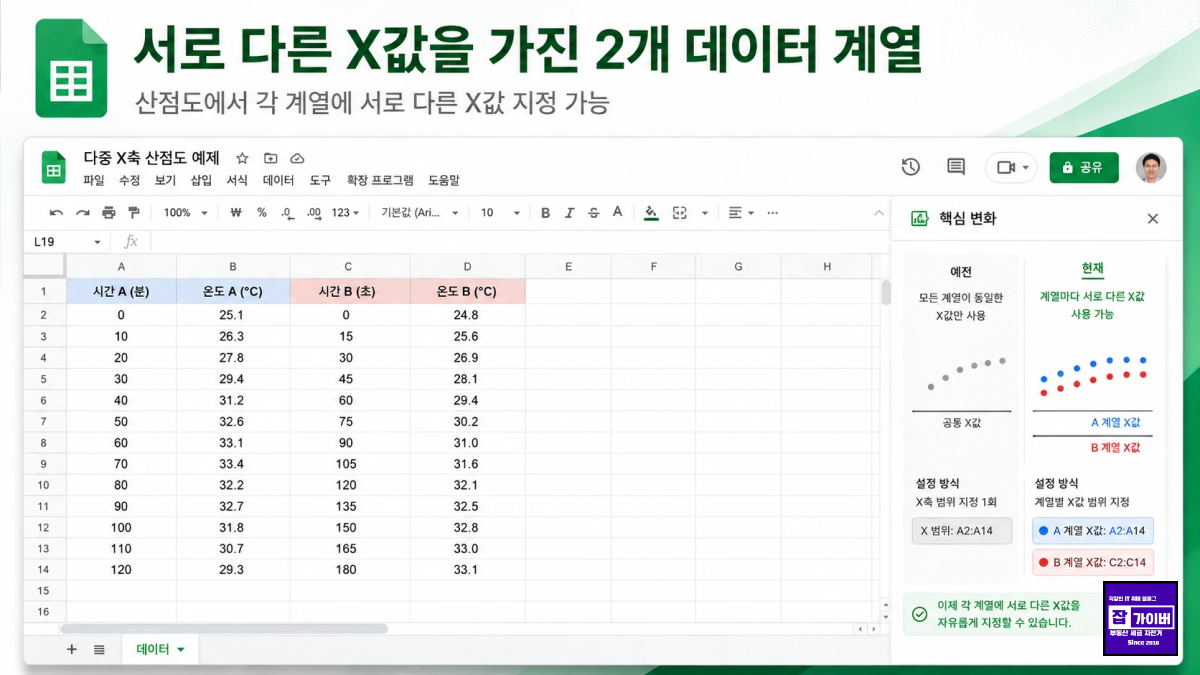The width and height of the screenshot is (1200, 675).
Task: Open the fill color picker
Action: coord(652,212)
